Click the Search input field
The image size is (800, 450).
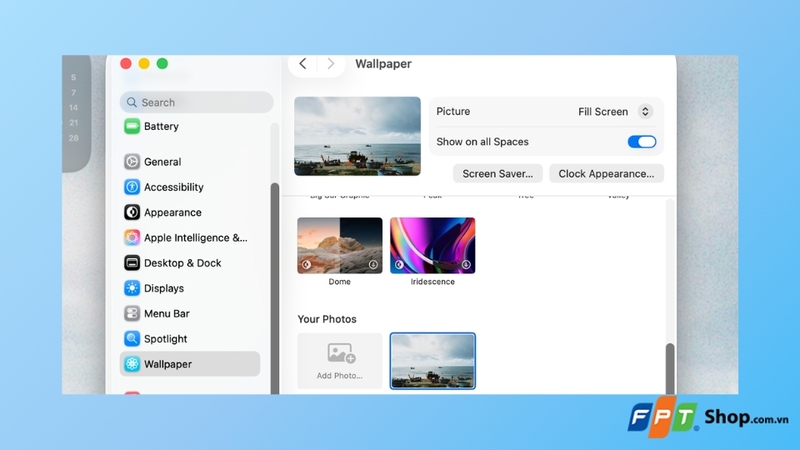196,102
